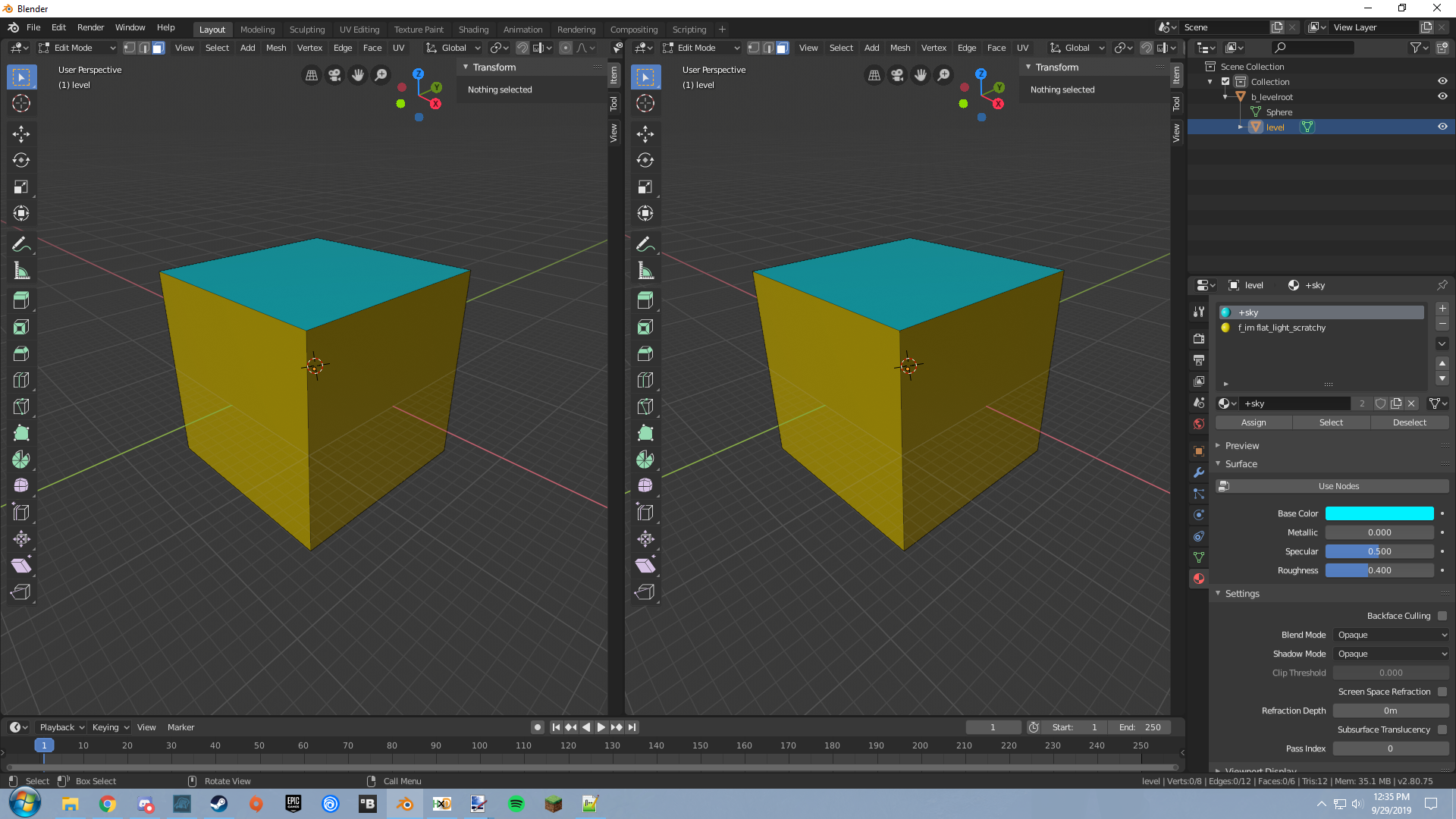Select the Measure tool
Image resolution: width=1456 pixels, height=819 pixels.
(x=21, y=270)
